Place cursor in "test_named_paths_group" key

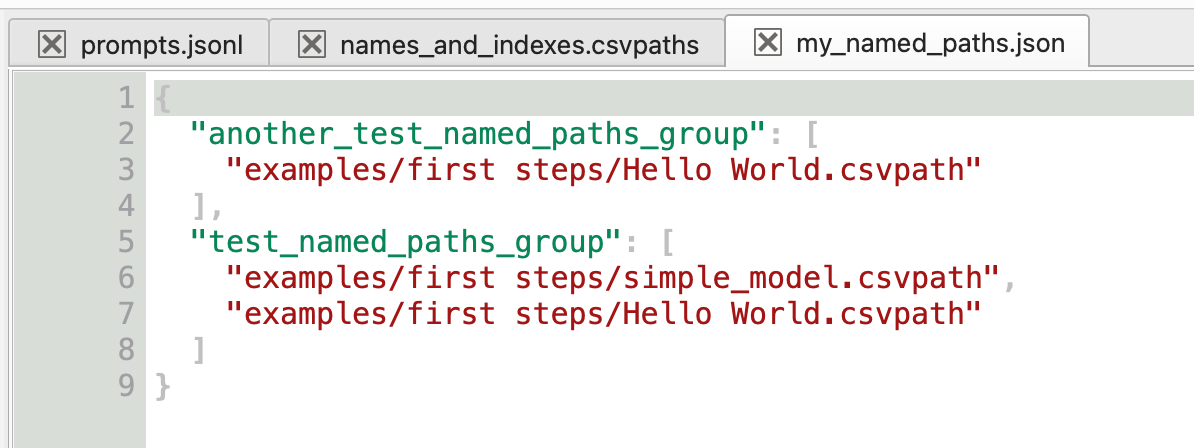(x=403, y=242)
